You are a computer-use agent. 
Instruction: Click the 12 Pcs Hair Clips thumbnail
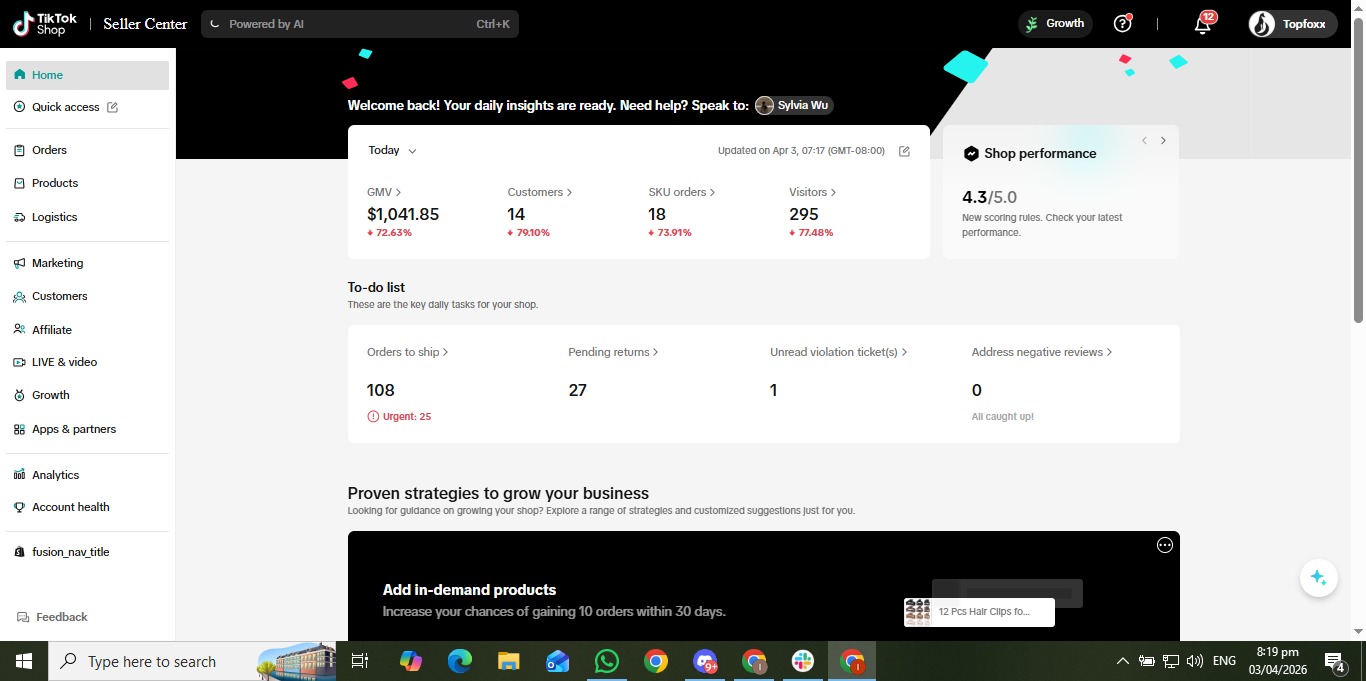[917, 612]
